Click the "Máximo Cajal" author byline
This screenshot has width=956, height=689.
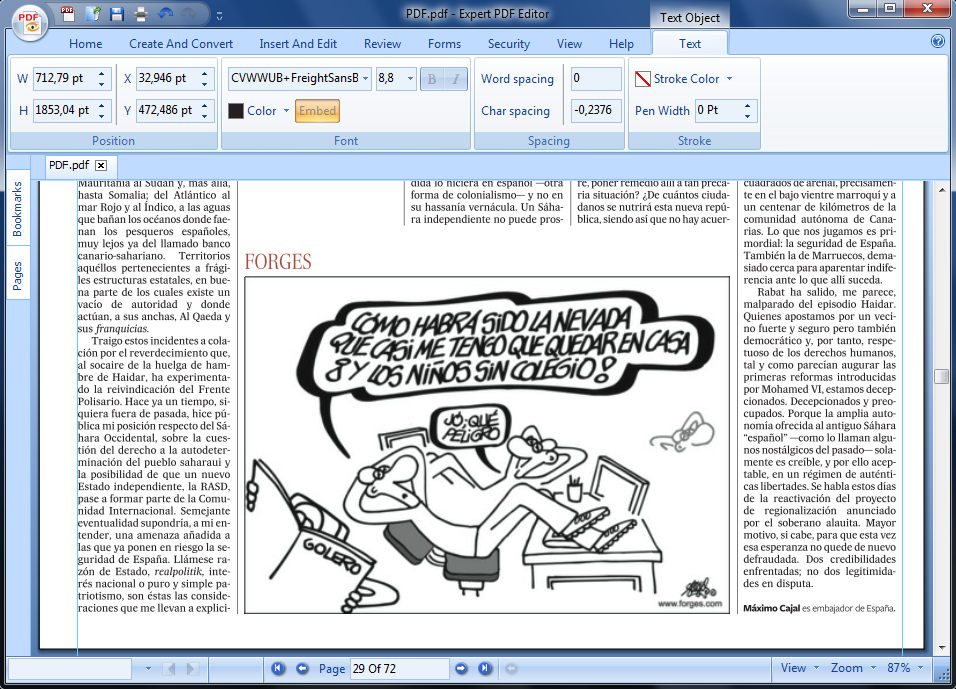pos(771,608)
